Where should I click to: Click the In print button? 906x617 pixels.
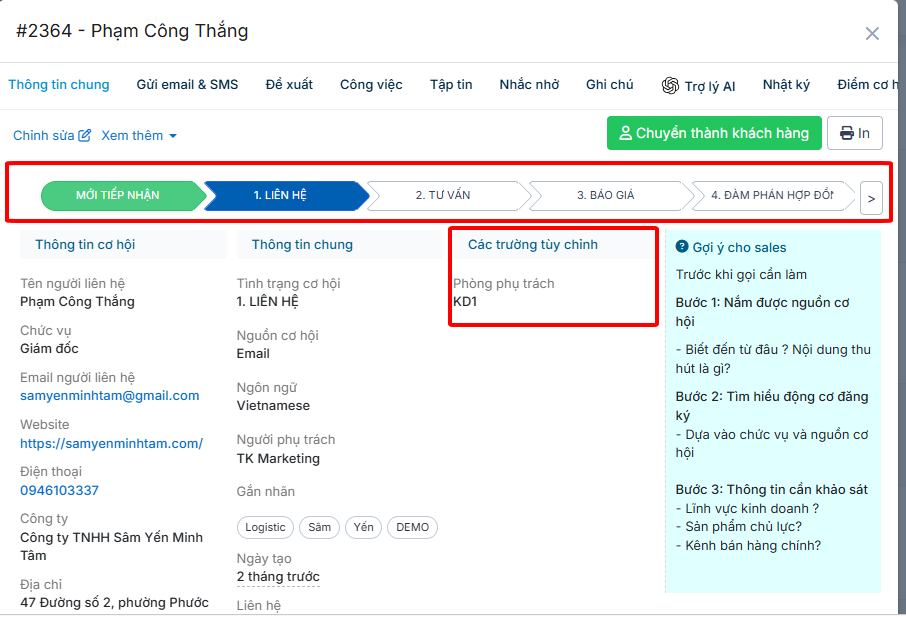(855, 133)
